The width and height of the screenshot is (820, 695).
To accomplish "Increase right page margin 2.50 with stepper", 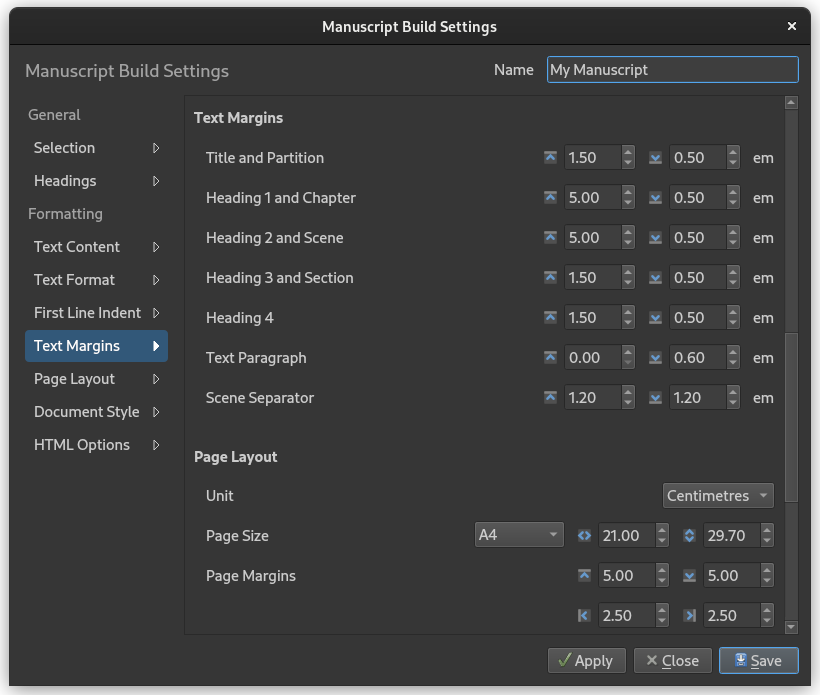I will pyautogui.click(x=767, y=610).
